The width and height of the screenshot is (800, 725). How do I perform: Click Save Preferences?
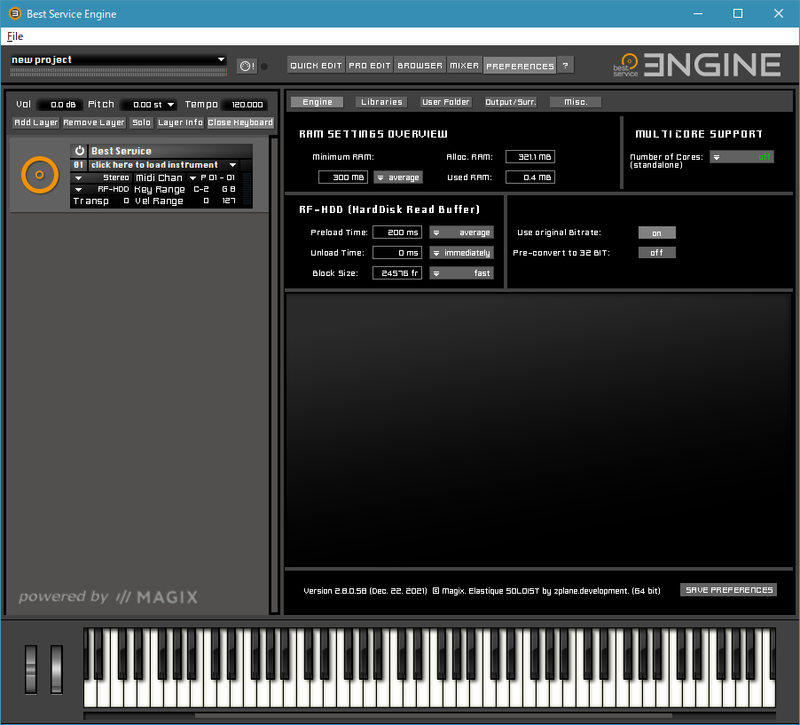[729, 590]
